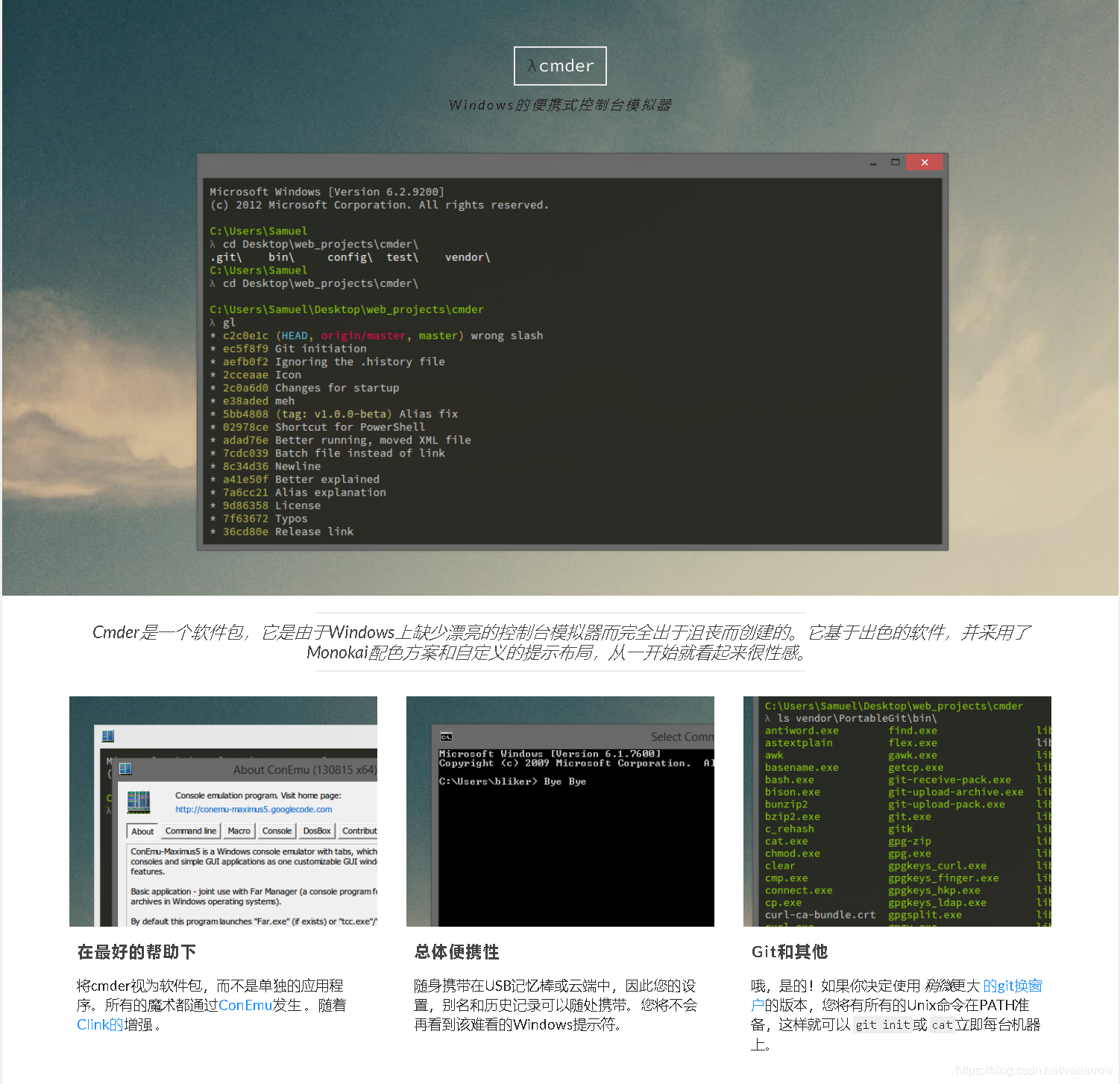This screenshot has width=1120, height=1084.
Task: Click the 'Microsoft Windows [Version 6.2.9200]' line
Action: coord(327,192)
